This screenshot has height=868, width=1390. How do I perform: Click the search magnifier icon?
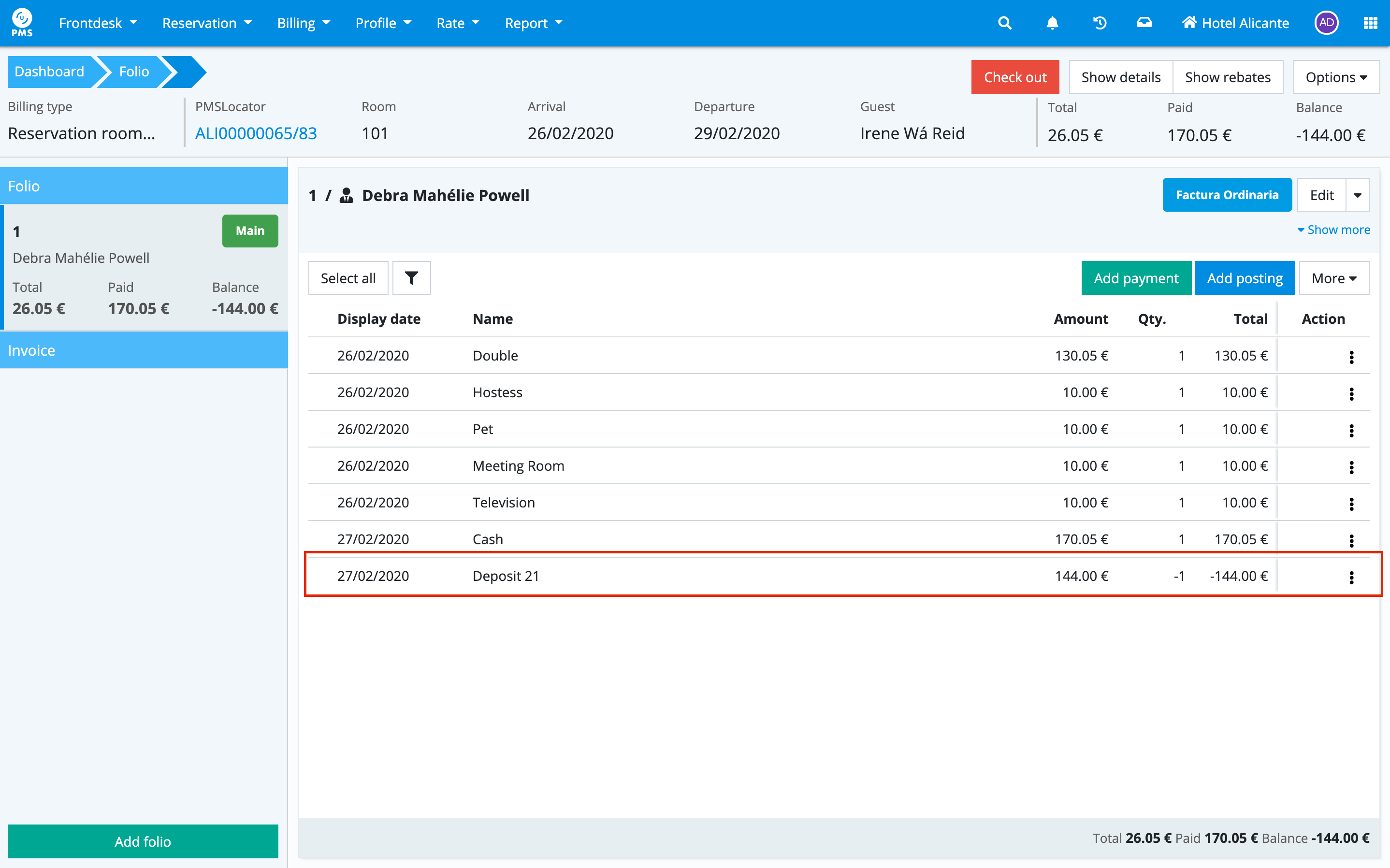point(1004,23)
